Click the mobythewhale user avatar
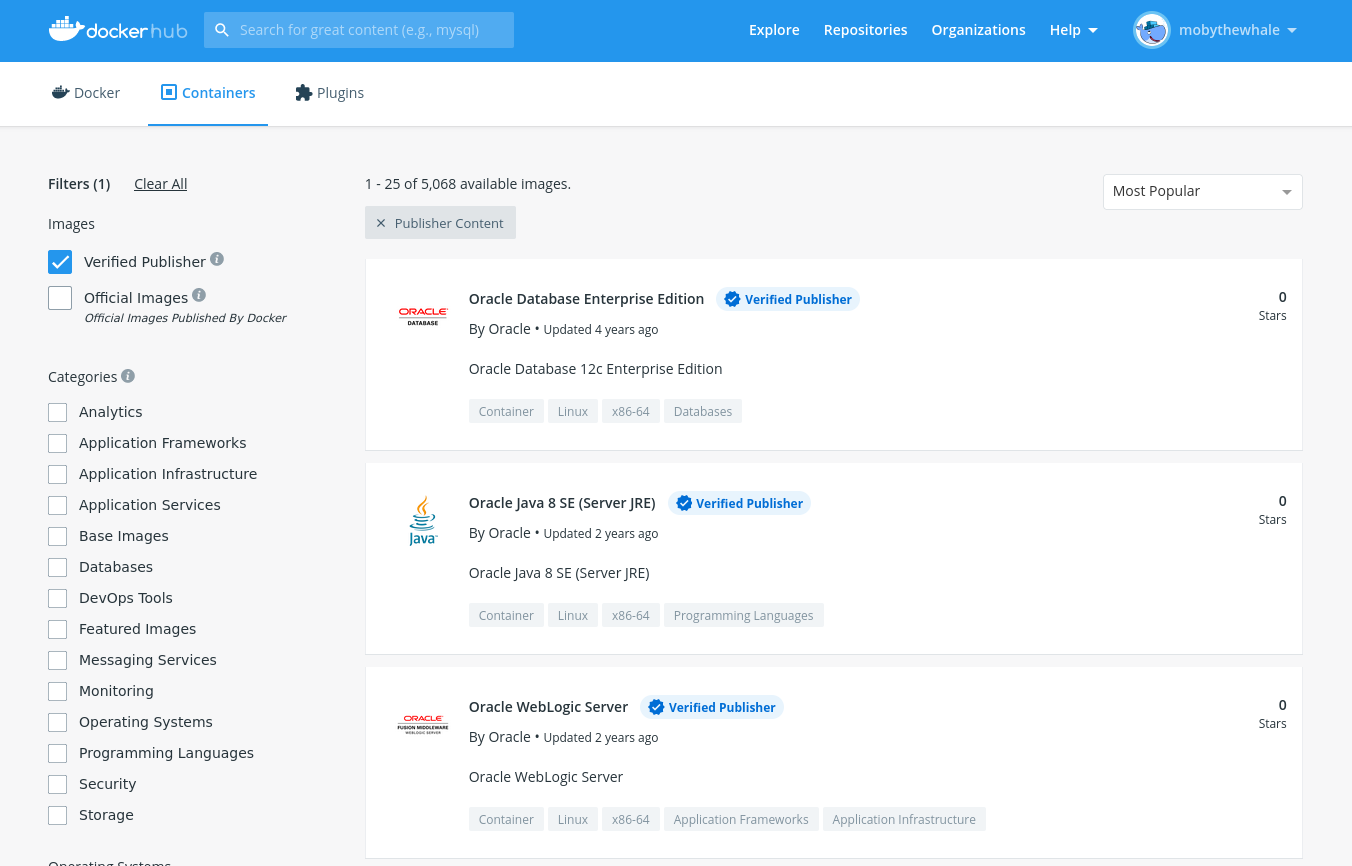Screen dimensions: 1352x866 point(1151,30)
